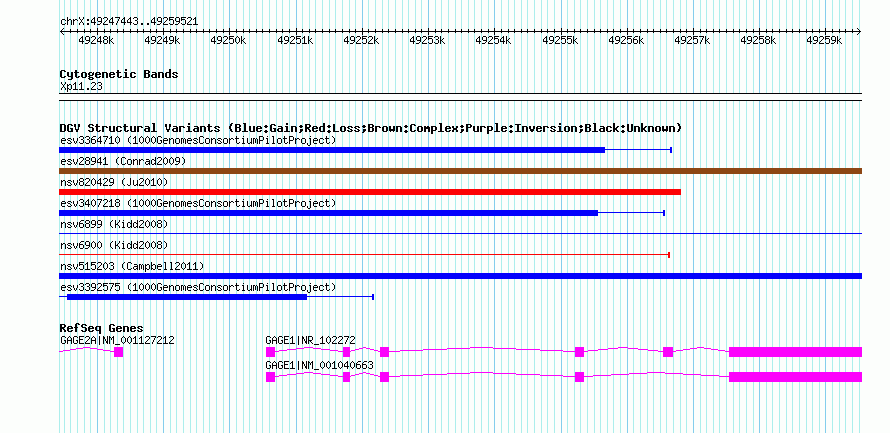The height and width of the screenshot is (433, 890).
Task: Open the nsv515203 (Campbell2011) label
Action: (x=132, y=266)
